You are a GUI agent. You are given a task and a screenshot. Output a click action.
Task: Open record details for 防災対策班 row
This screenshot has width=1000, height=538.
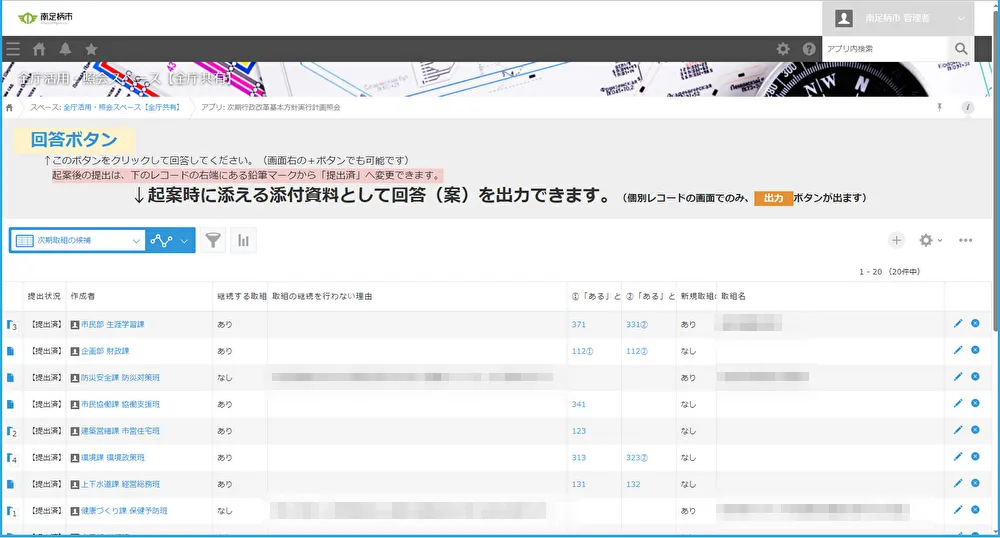(11, 377)
